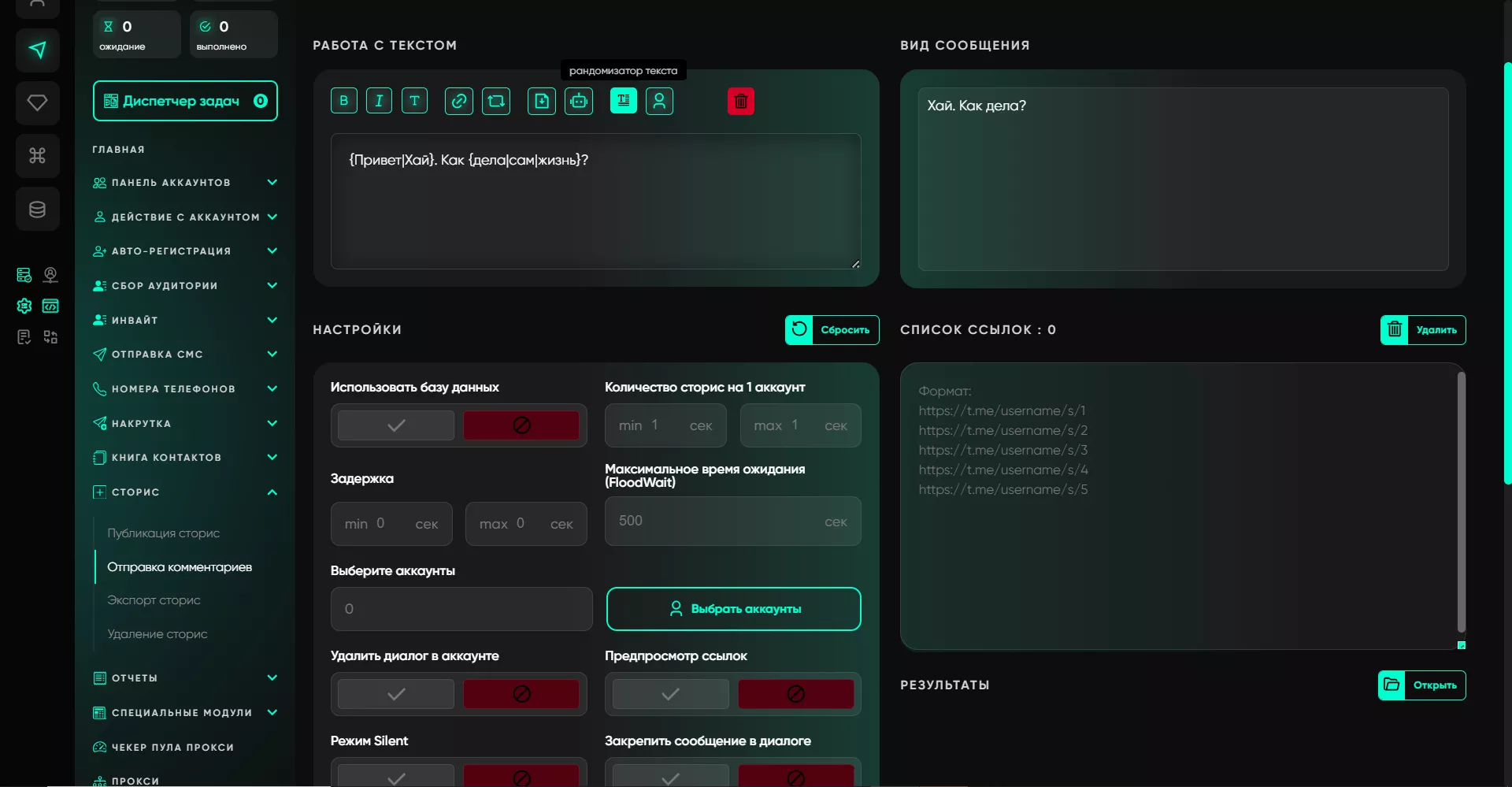Image resolution: width=1512 pixels, height=787 pixels.
Task: Expand the 'Отчеты' menu section
Action: click(185, 678)
